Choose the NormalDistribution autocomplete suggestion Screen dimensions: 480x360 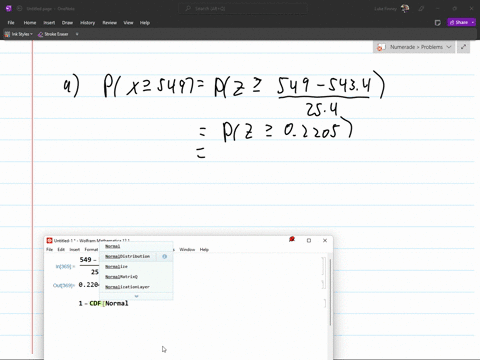click(x=128, y=256)
